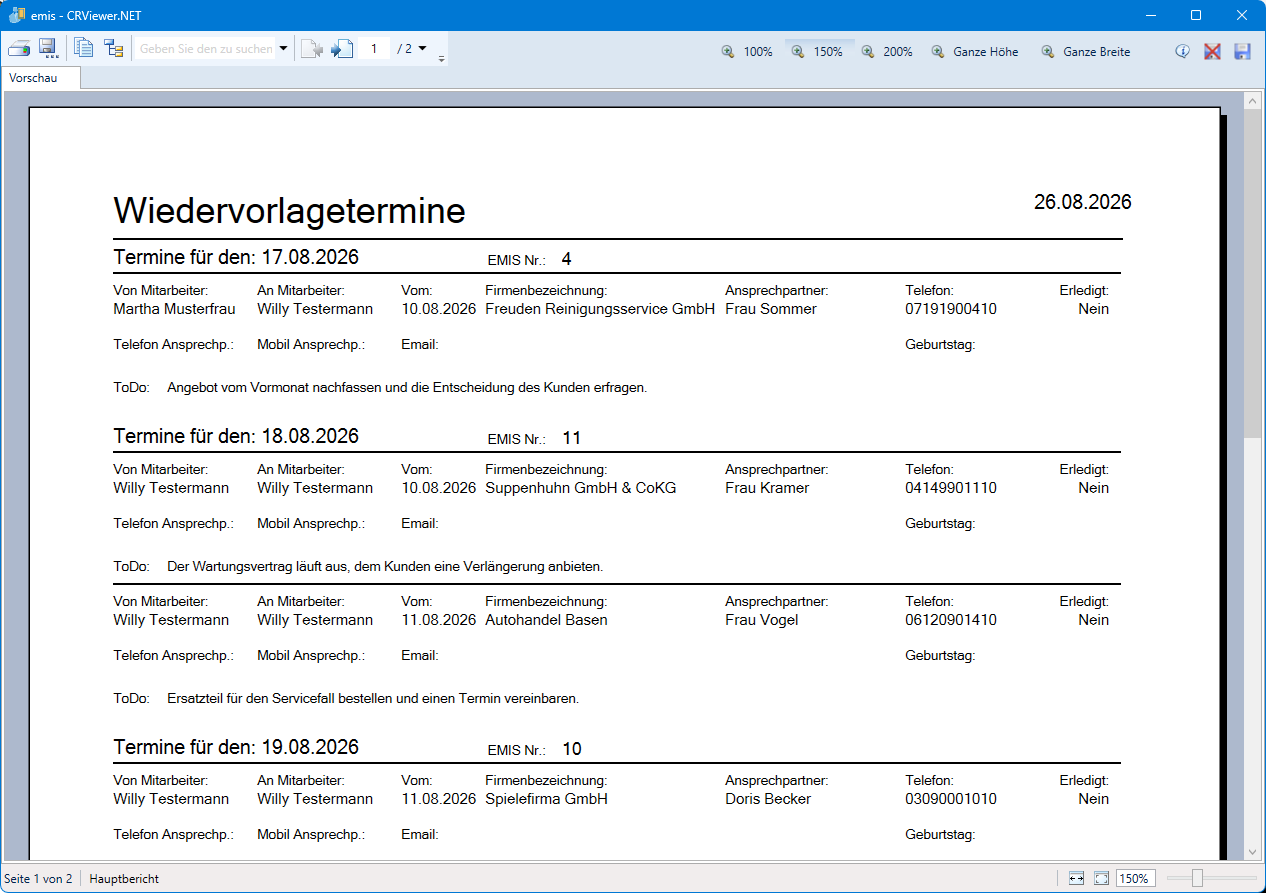Viewport: 1266px width, 893px height.
Task: Click the vertical scrollbar thumb
Action: (x=1252, y=272)
